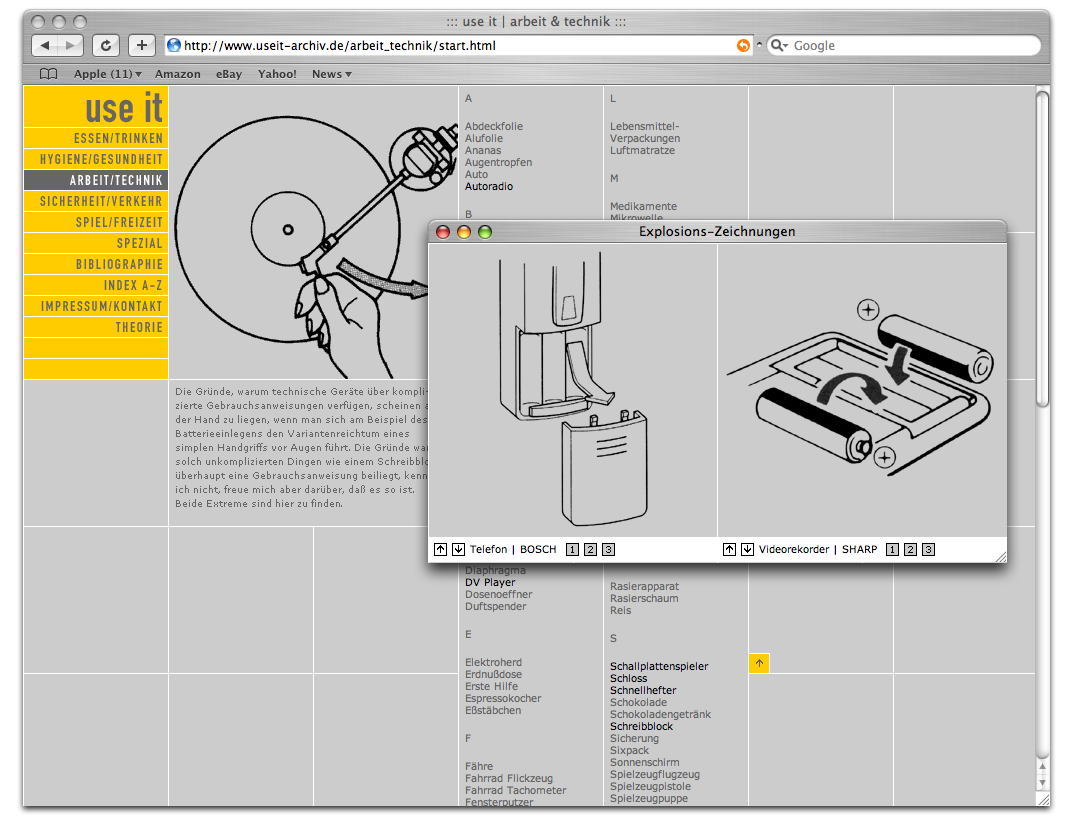Open the ESSEN/TRINKEN section

[x=96, y=138]
